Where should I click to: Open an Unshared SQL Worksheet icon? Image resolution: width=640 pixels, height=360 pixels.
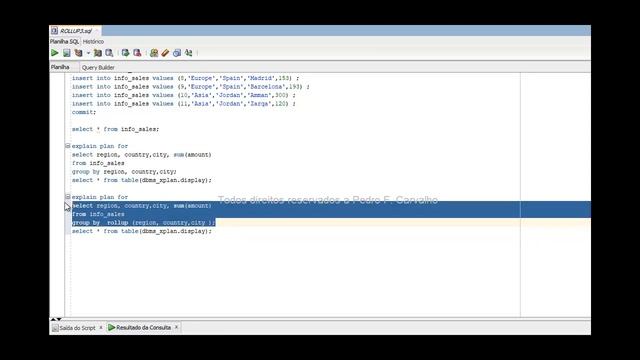[x=154, y=53]
